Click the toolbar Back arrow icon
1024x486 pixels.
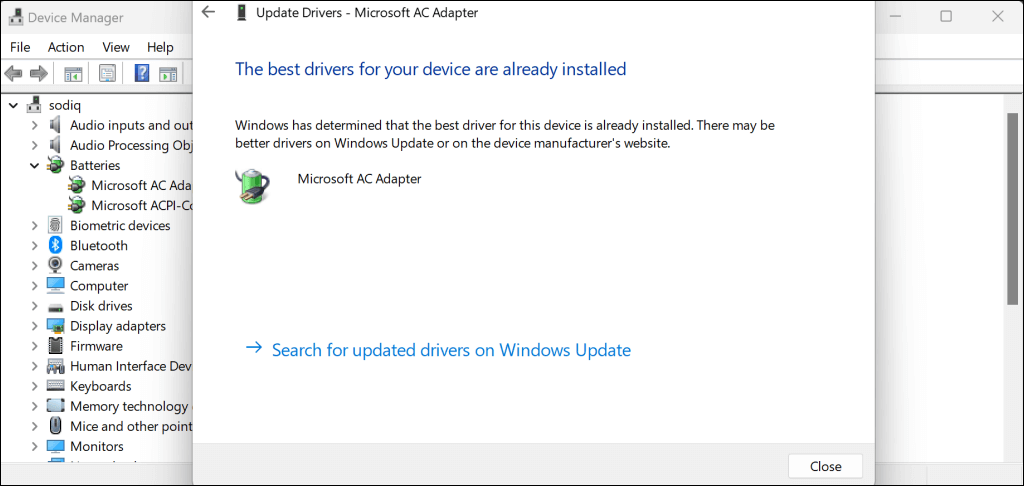pos(14,73)
